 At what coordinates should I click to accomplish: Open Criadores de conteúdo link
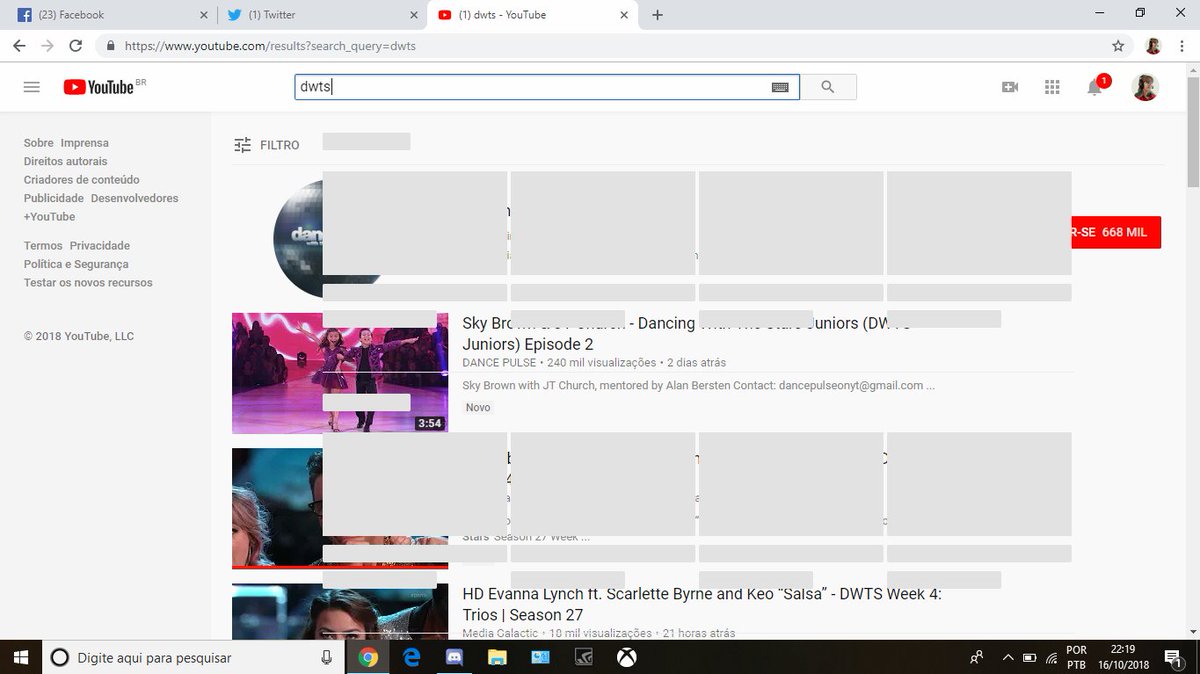(82, 180)
